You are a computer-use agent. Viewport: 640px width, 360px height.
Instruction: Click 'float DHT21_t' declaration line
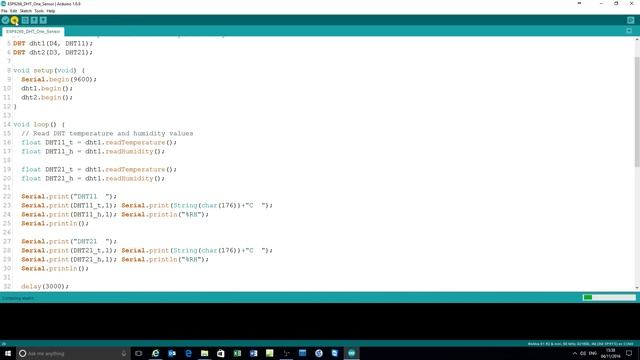[x=99, y=169]
